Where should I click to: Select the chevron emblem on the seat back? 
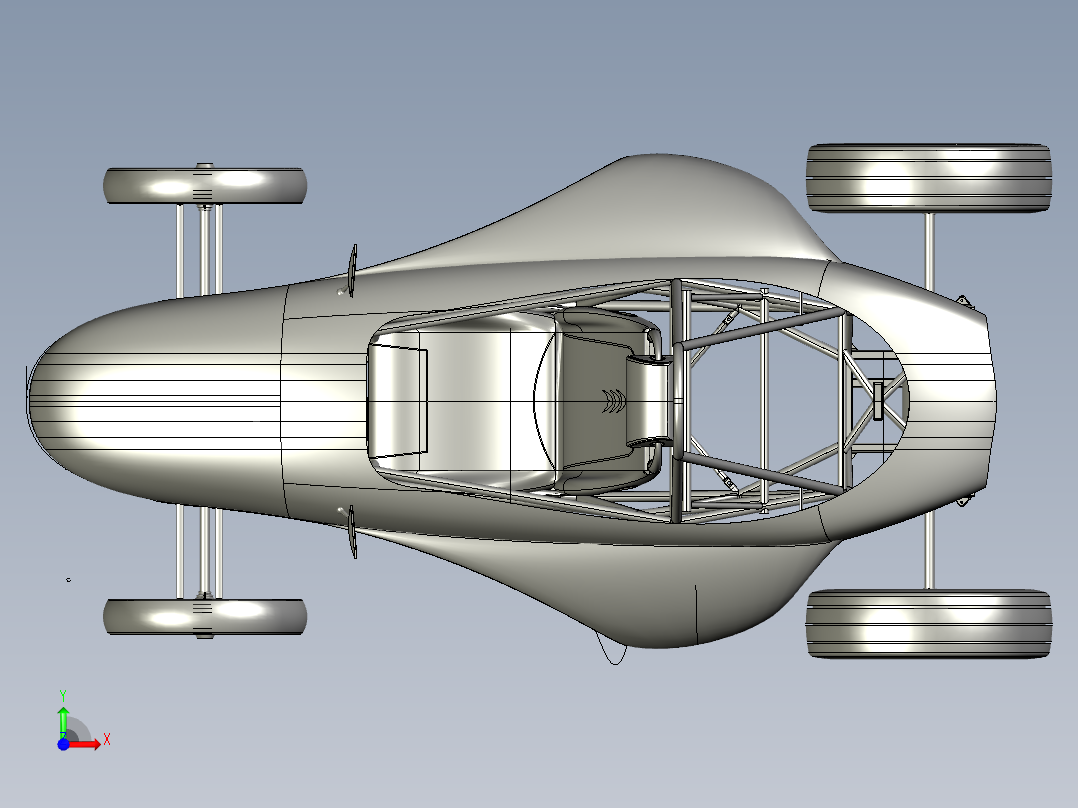(x=614, y=401)
